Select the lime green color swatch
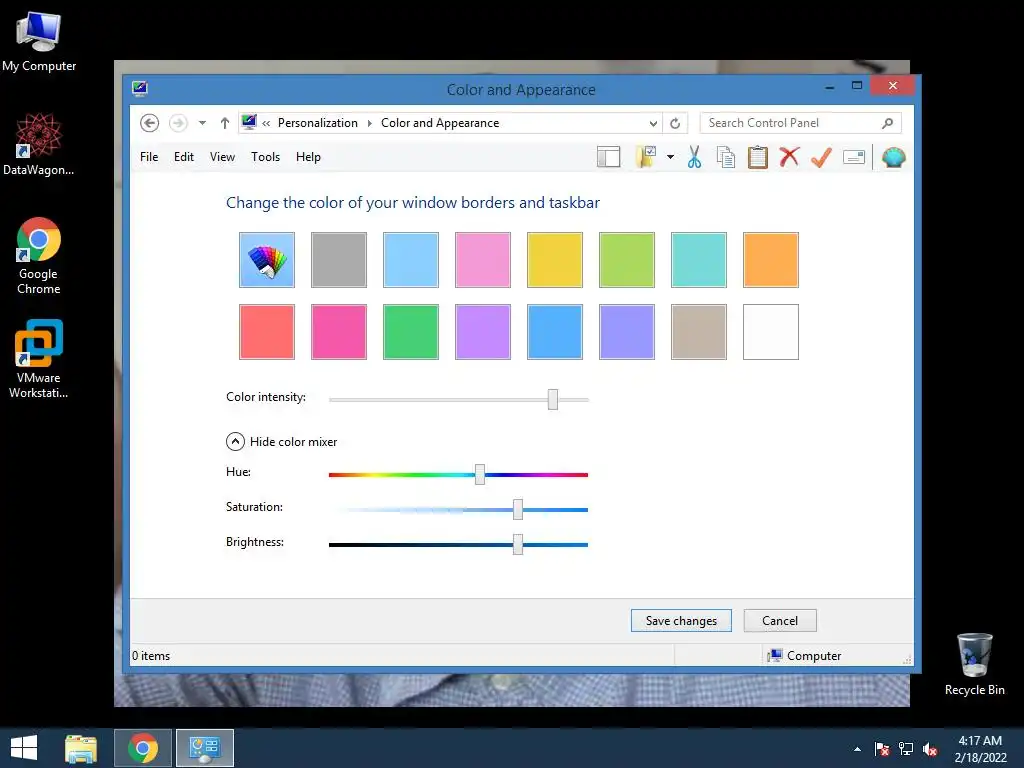The height and width of the screenshot is (768, 1024). [627, 260]
